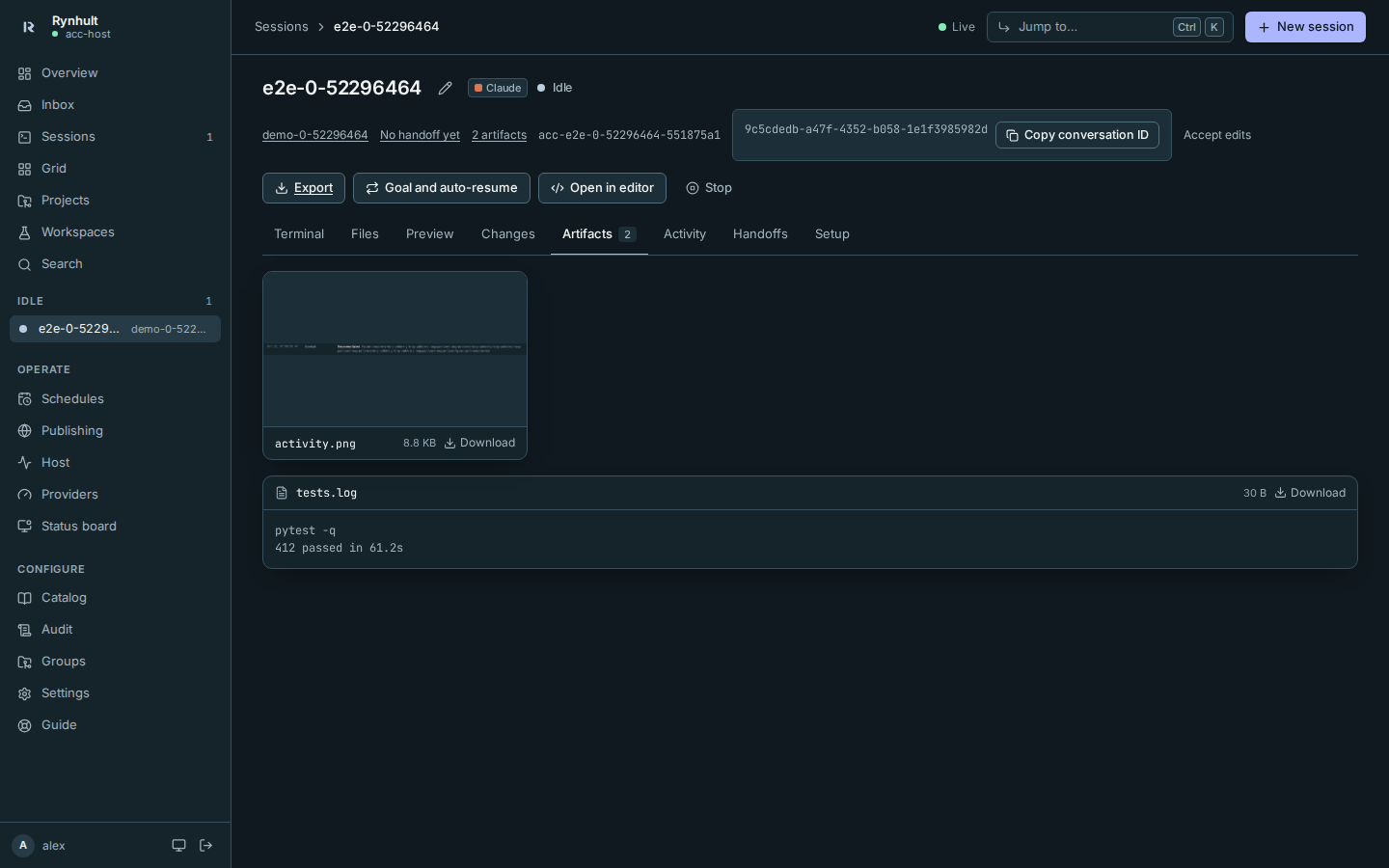Click the No handoff yet link
This screenshot has height=868, width=1389.
pos(420,135)
